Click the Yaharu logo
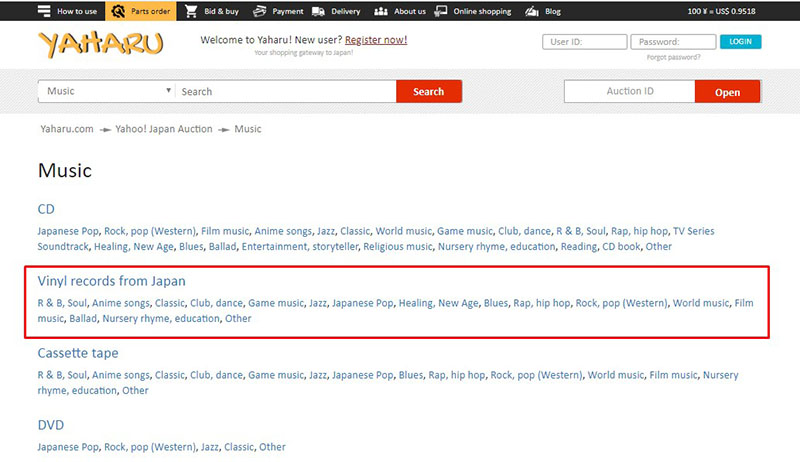The image size is (800, 462). 101,44
